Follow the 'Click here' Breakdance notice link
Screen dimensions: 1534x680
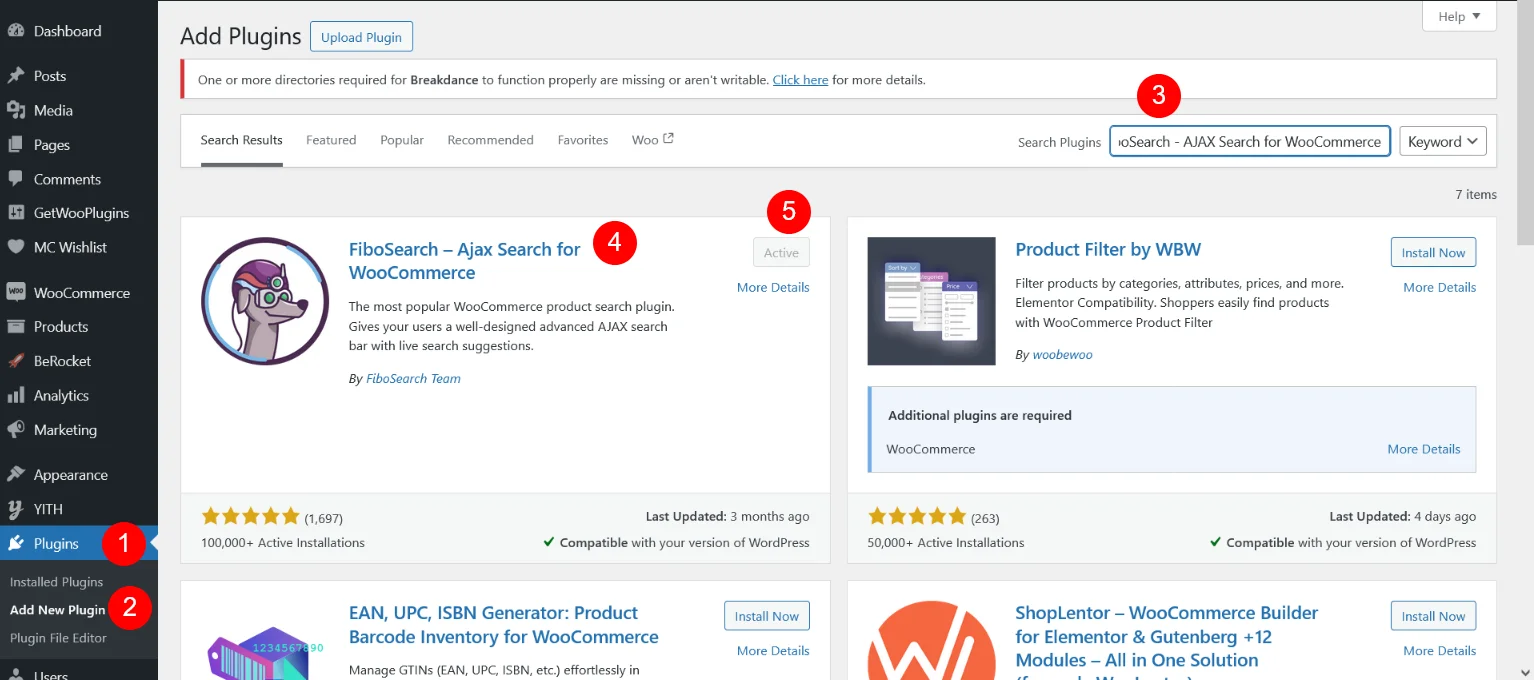tap(800, 80)
